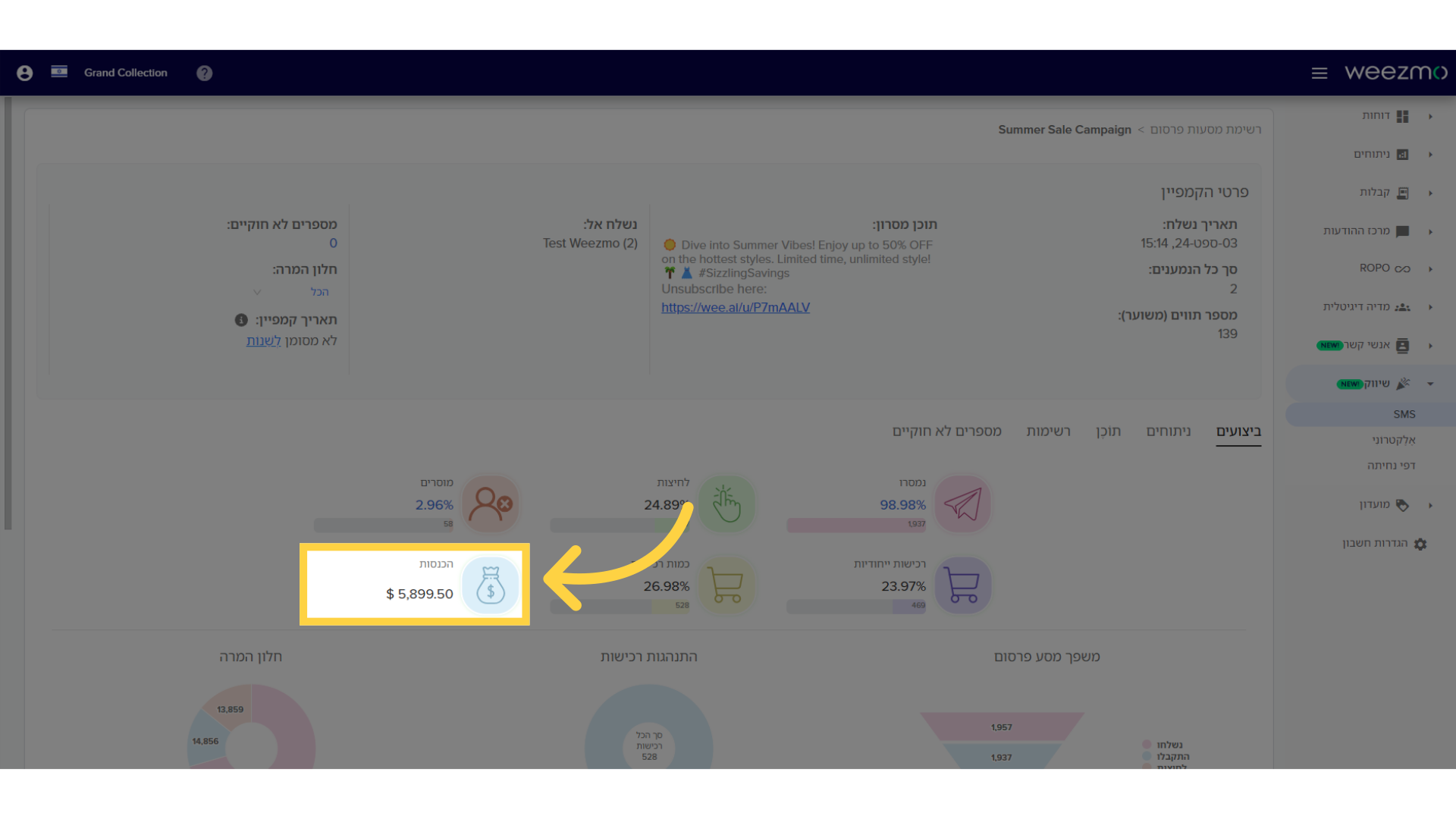Select דפי נחיתה in the submenu
The image size is (1456, 819).
click(1391, 466)
